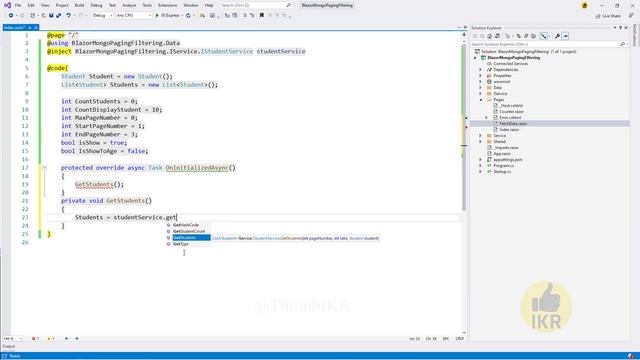Expand the Startup.cs node
Screen dimensions: 640x360
[x=480, y=172]
